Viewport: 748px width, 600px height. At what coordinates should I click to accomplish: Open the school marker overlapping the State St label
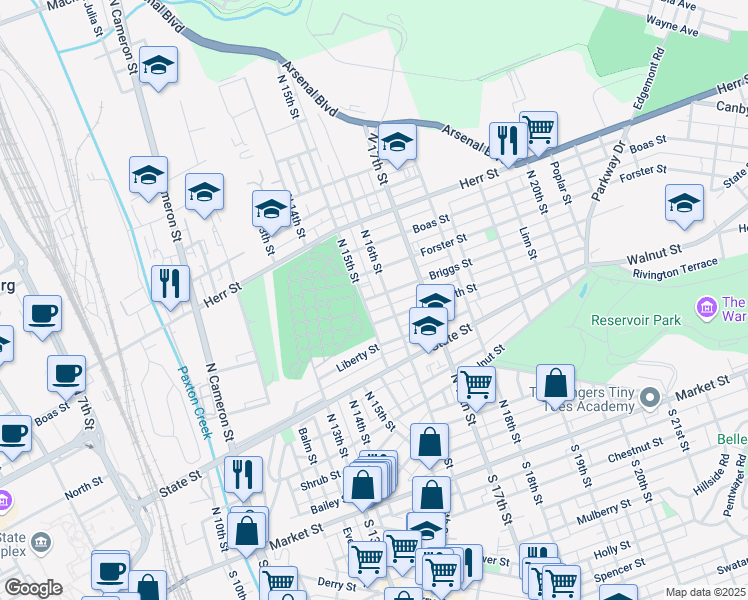(428, 328)
